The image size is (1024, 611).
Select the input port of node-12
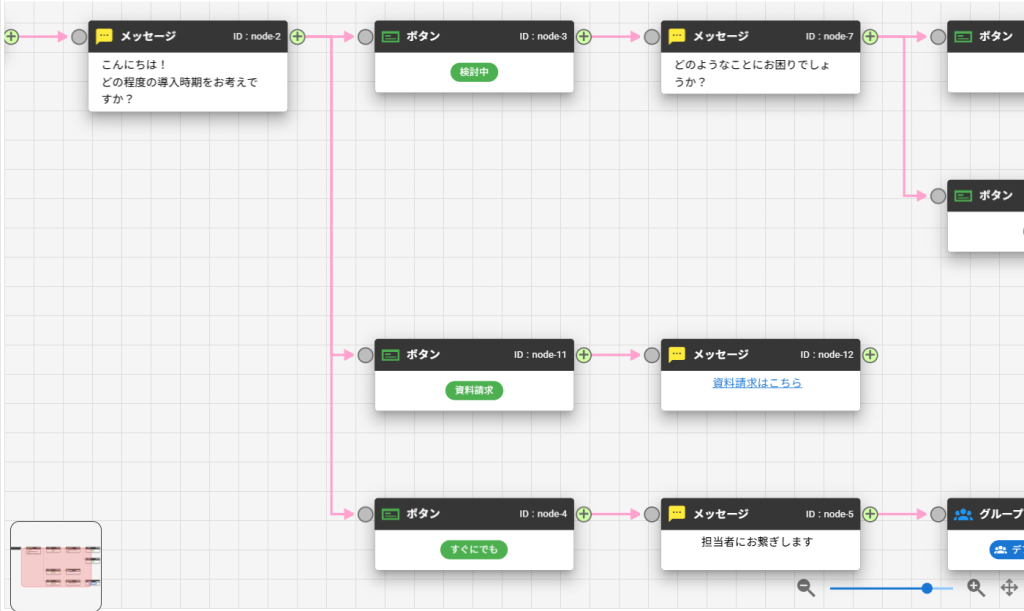click(652, 355)
